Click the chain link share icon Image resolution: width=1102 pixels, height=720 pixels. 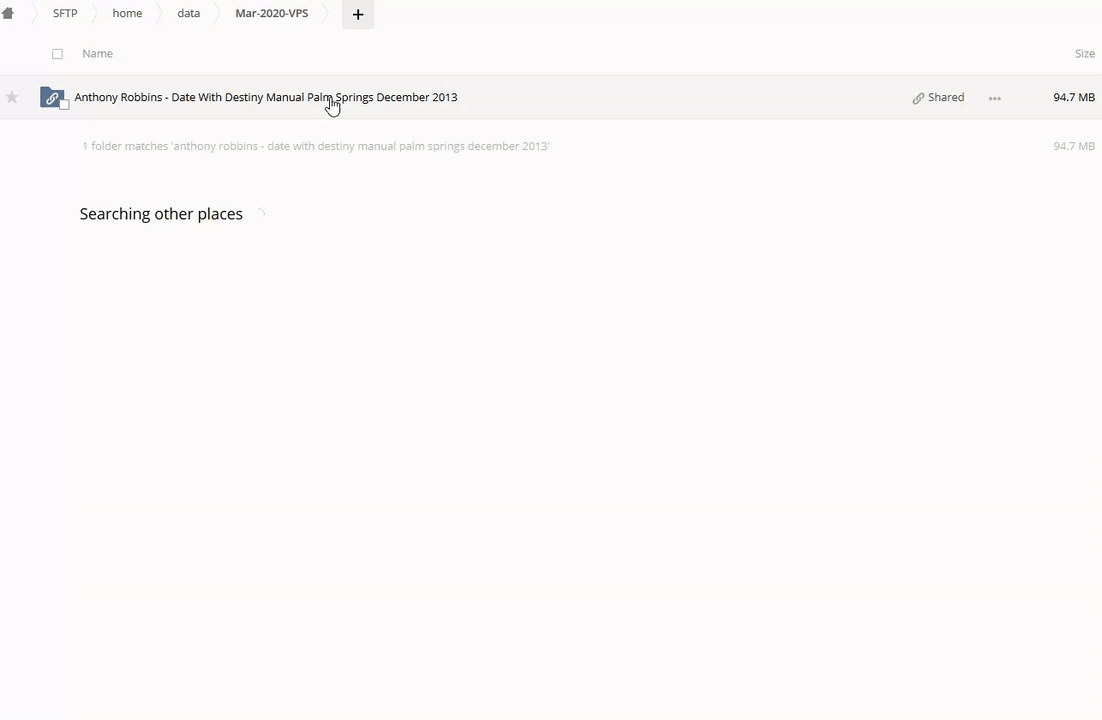tap(918, 98)
